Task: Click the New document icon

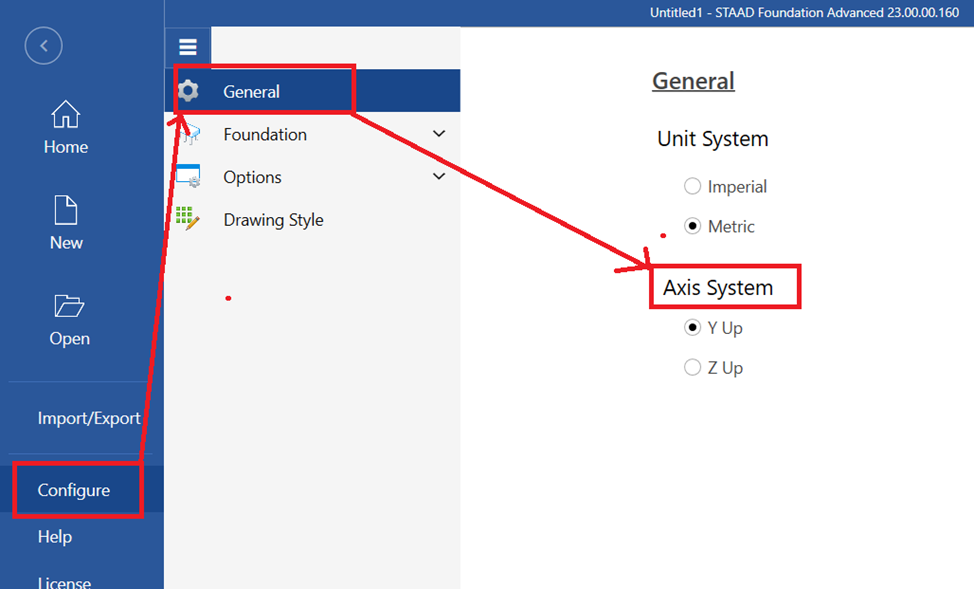Action: pyautogui.click(x=66, y=210)
